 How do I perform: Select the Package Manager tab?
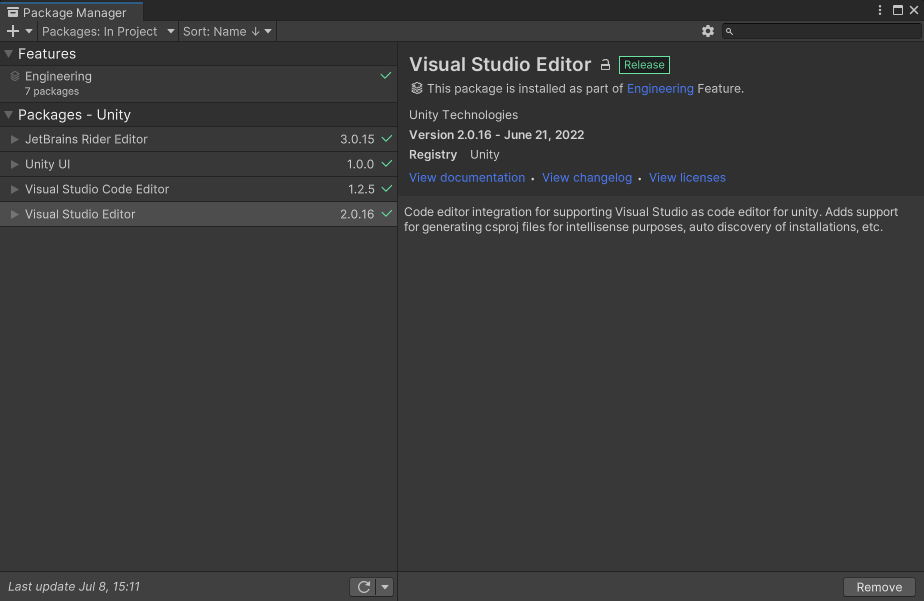click(71, 12)
